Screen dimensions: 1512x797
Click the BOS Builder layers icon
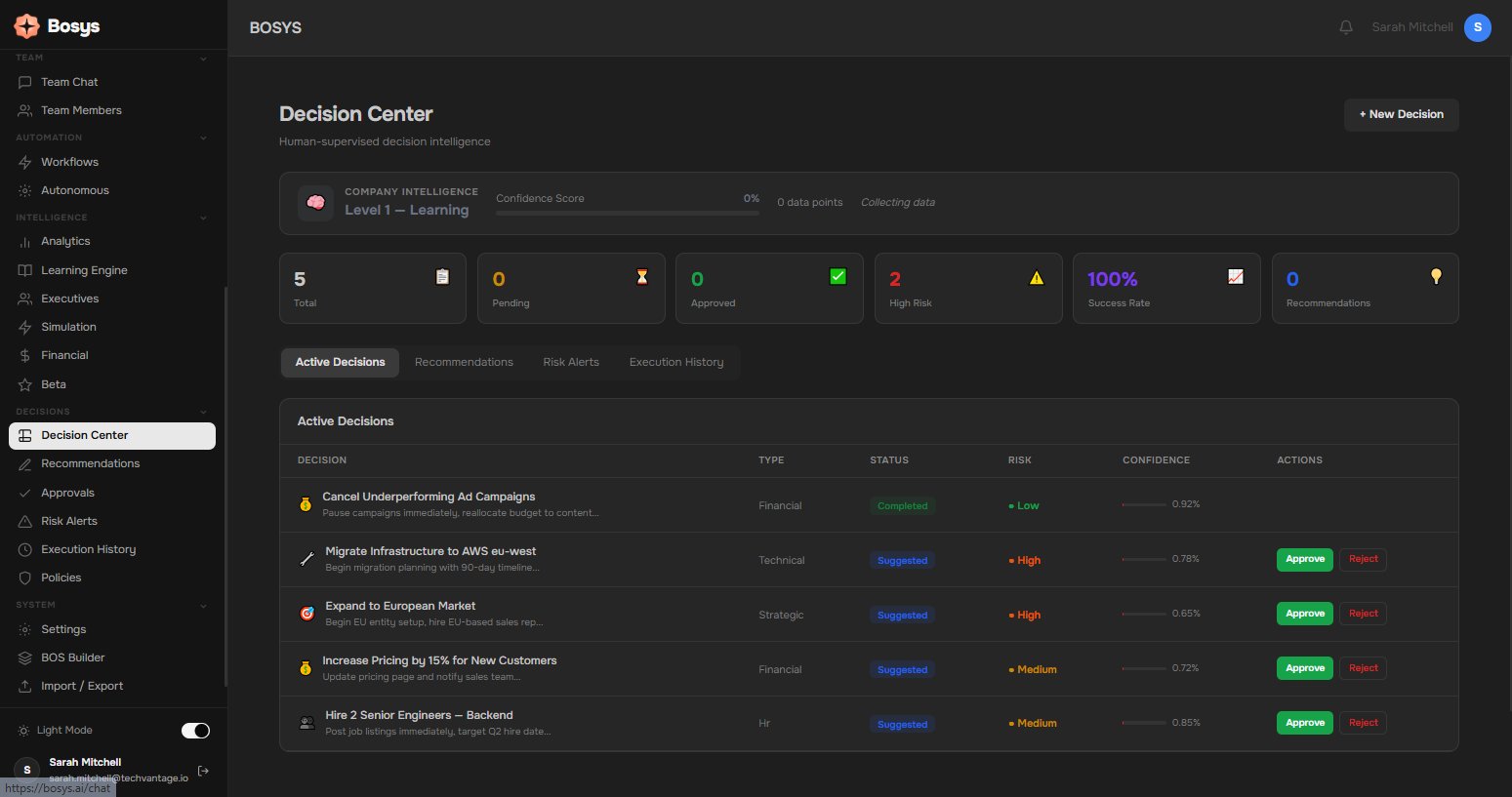[25, 658]
